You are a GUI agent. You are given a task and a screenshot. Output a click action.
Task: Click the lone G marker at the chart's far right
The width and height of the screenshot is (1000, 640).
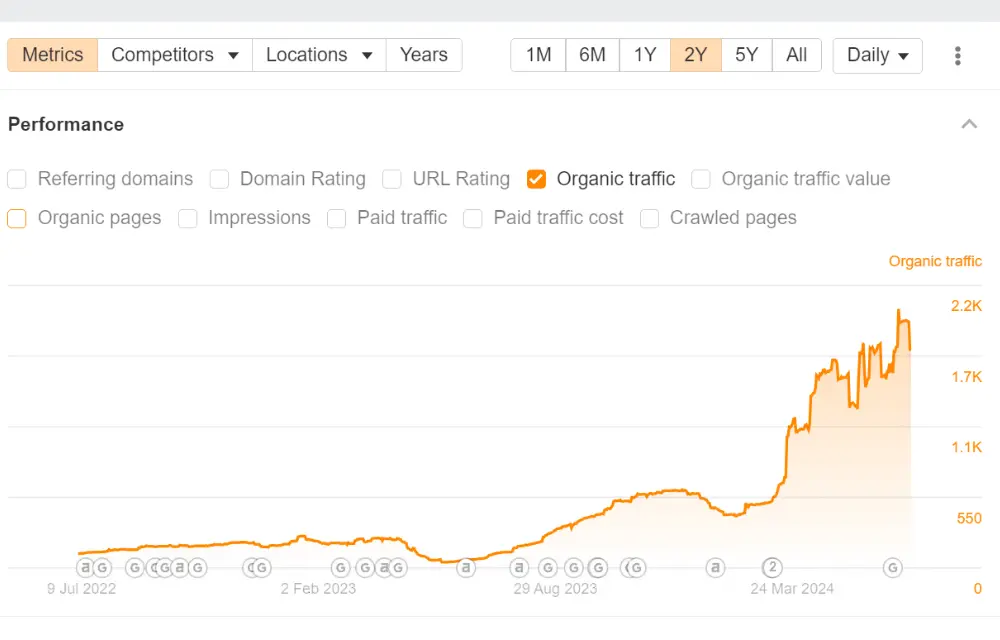click(891, 567)
